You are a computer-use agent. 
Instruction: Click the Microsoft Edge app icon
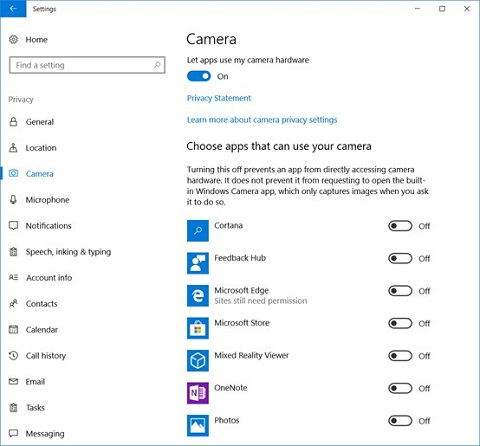[x=198, y=295]
